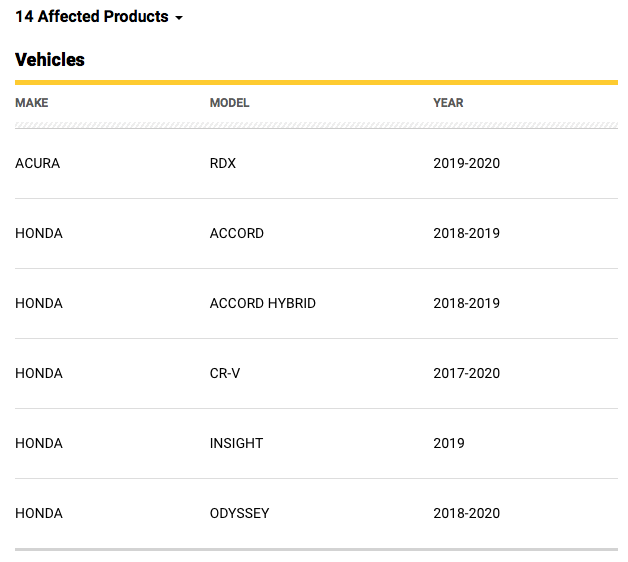Screen dimensions: 628x562
Task: Select the ODYSSEY model cell
Action: (x=240, y=513)
